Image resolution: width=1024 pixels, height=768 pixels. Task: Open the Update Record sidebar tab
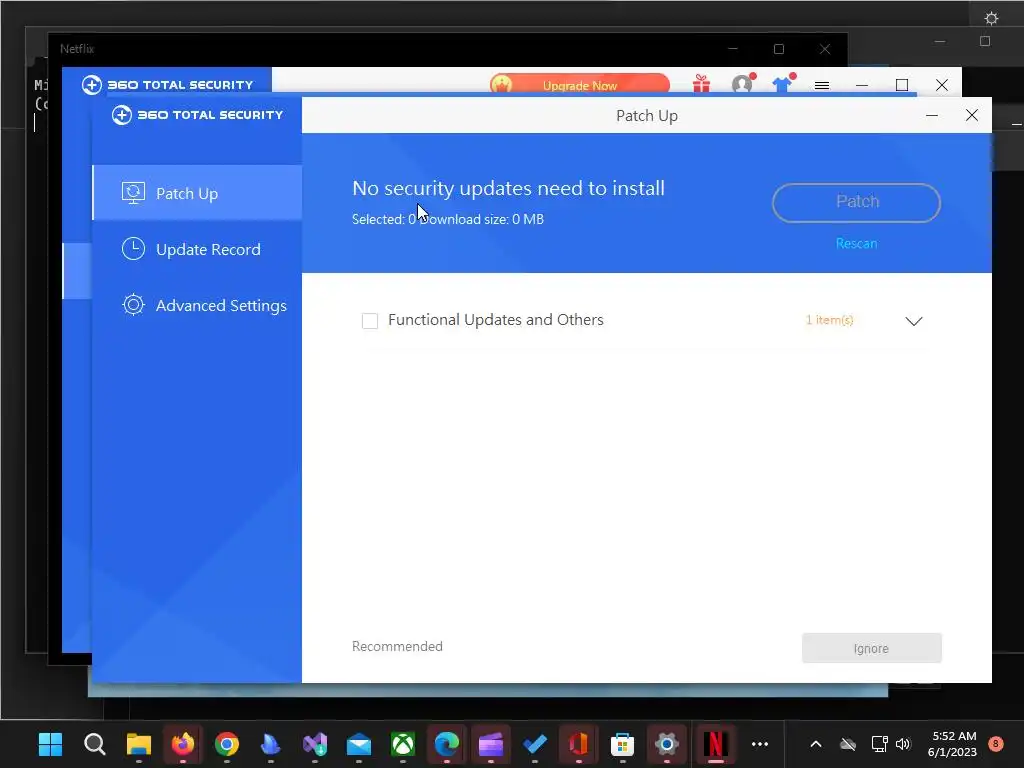[197, 249]
